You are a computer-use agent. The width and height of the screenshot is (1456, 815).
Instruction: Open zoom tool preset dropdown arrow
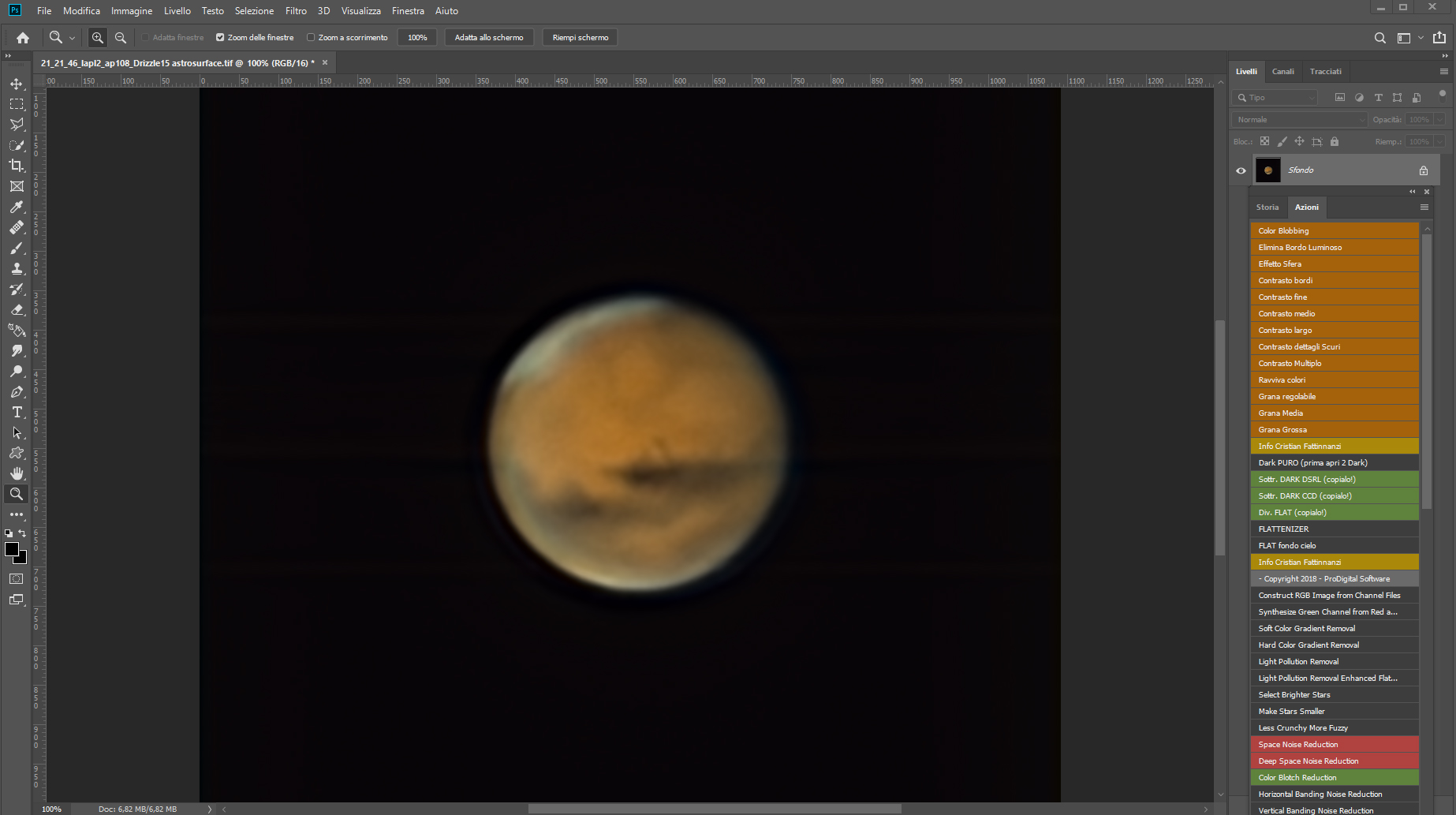(x=72, y=38)
